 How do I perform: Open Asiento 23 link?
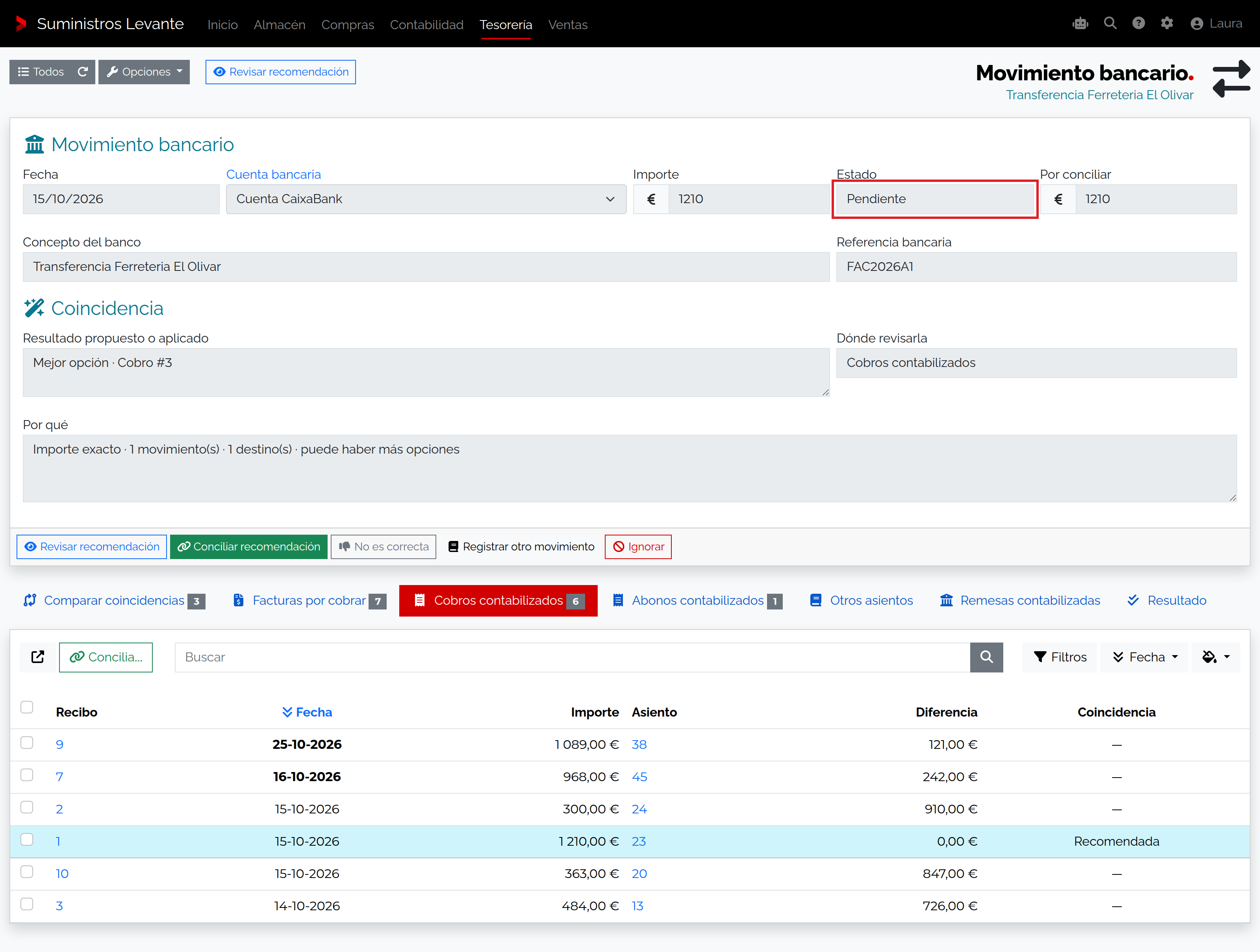[639, 841]
